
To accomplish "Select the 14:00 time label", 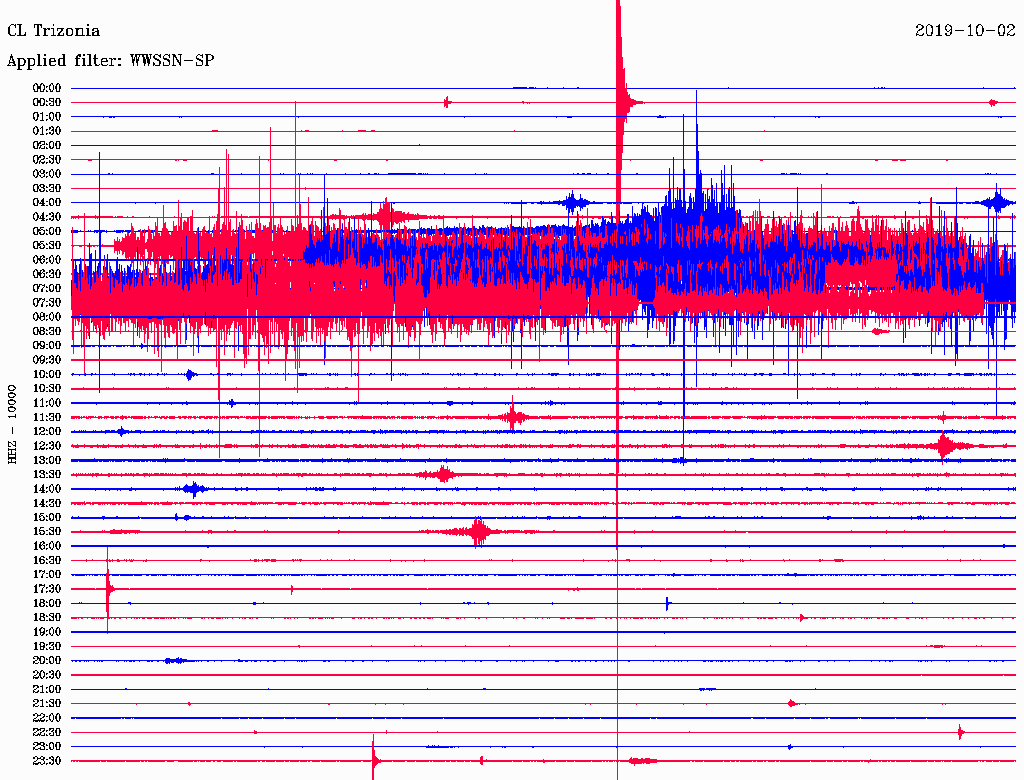I will 47,489.
